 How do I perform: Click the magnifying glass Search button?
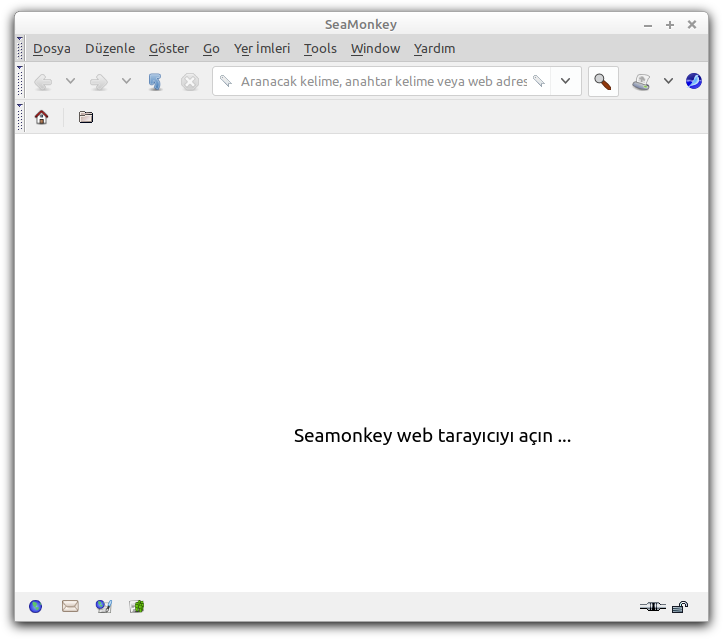[x=603, y=82]
